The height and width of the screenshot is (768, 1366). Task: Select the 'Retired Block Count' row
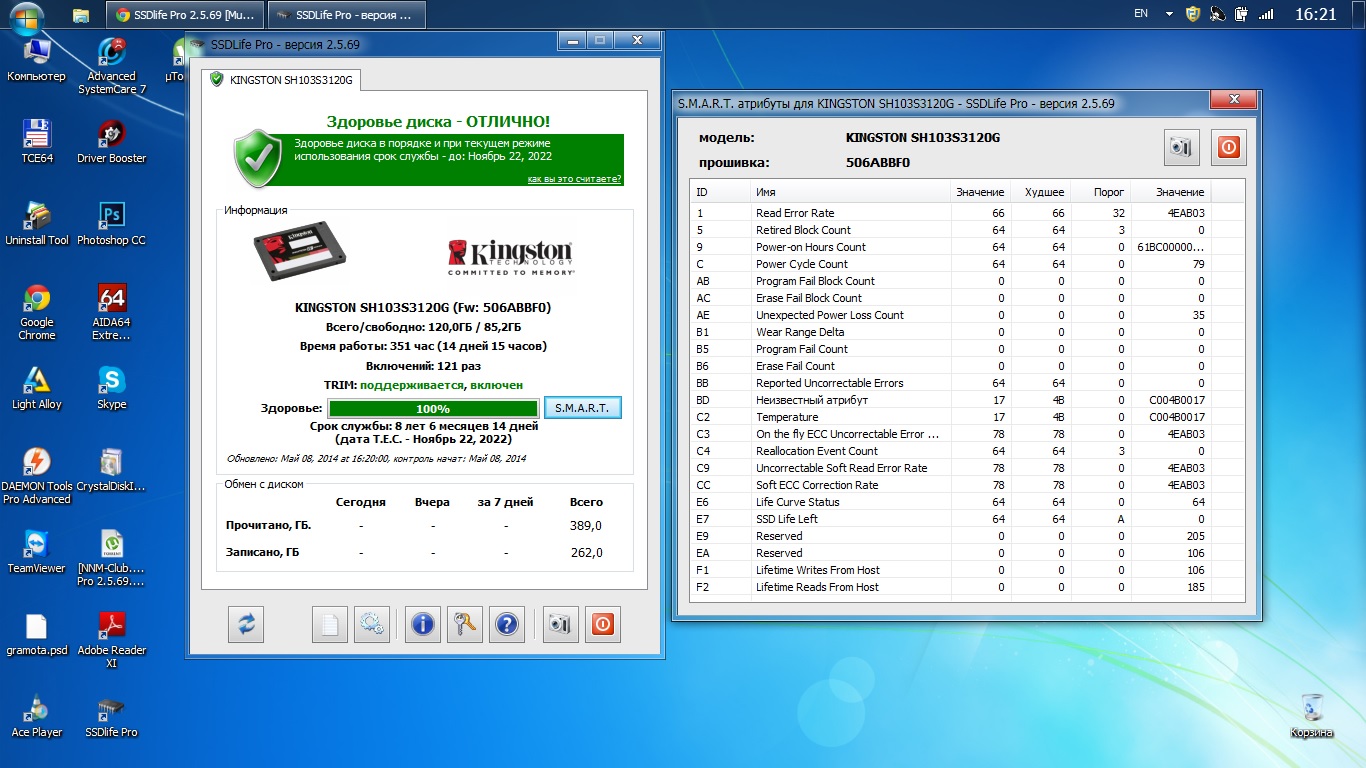(x=967, y=230)
